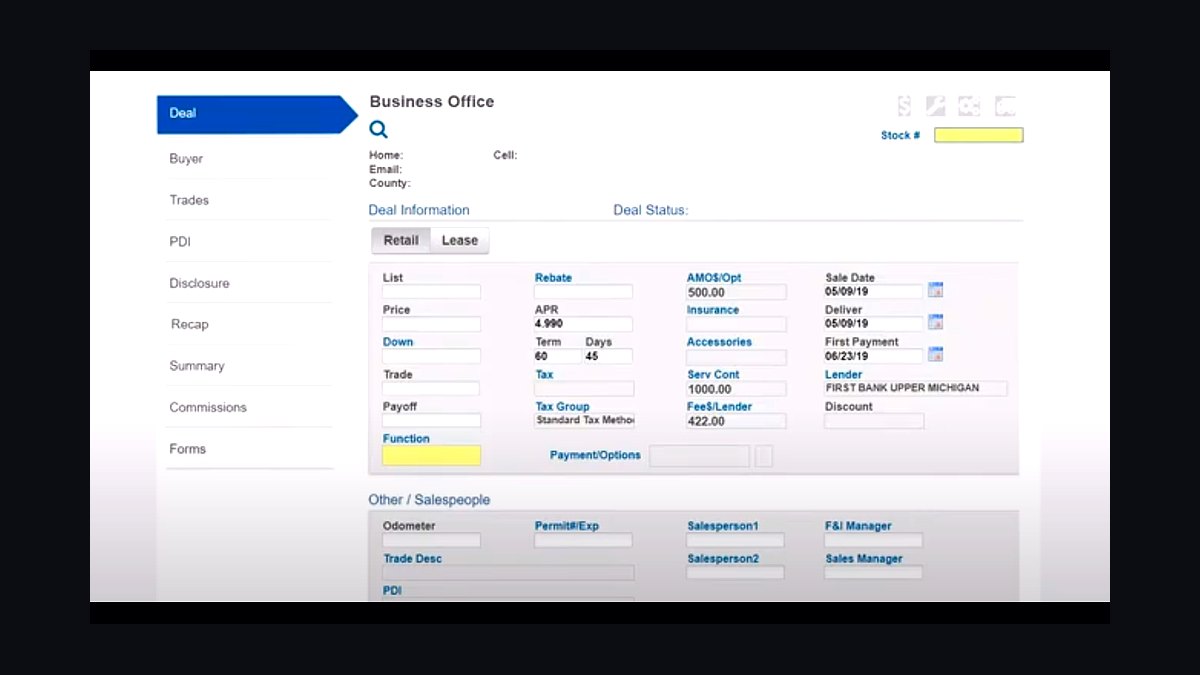Click the Permit#/Exp link label
This screenshot has height=675, width=1200.
click(x=567, y=526)
